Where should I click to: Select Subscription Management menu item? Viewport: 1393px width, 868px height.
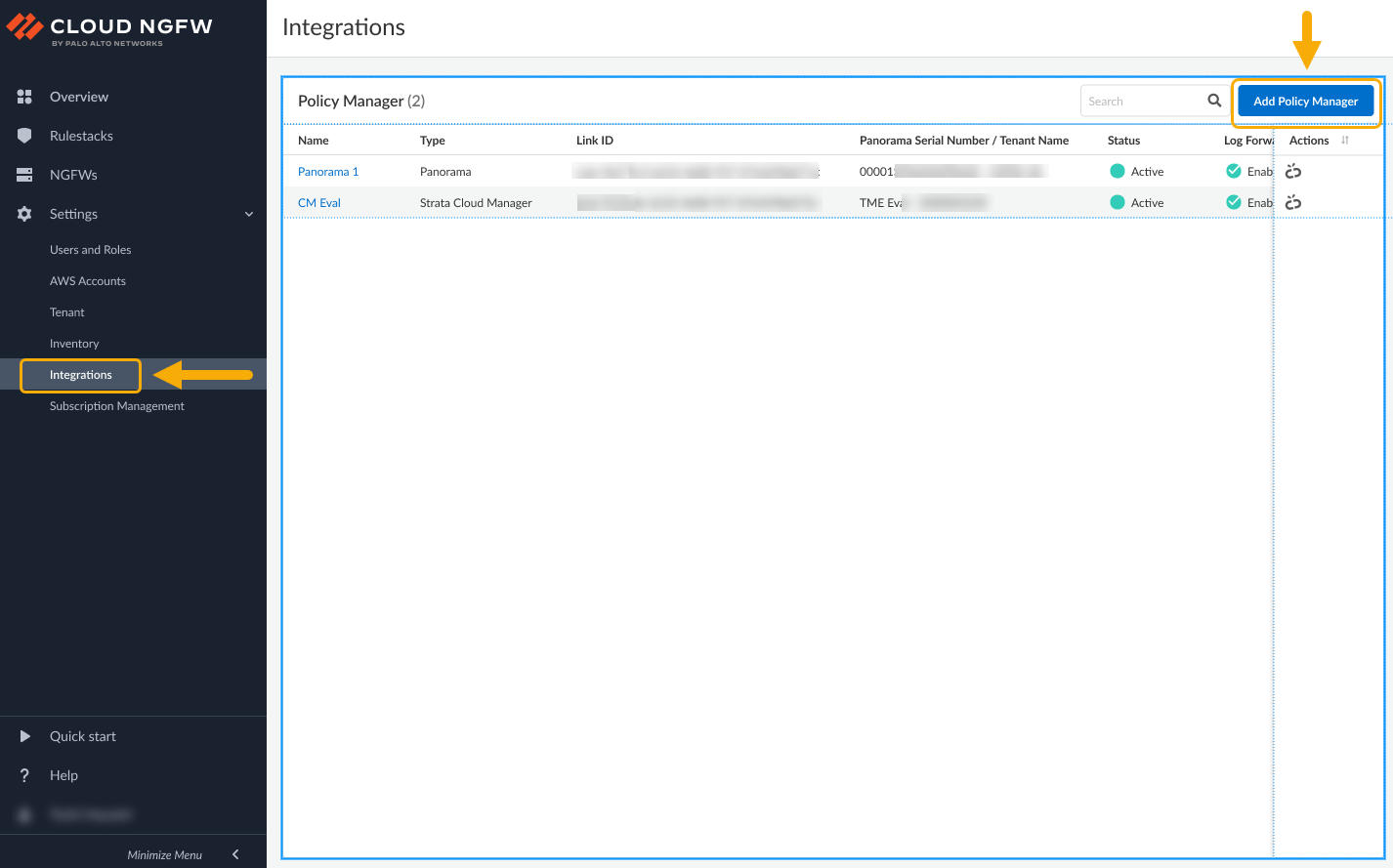tap(117, 406)
